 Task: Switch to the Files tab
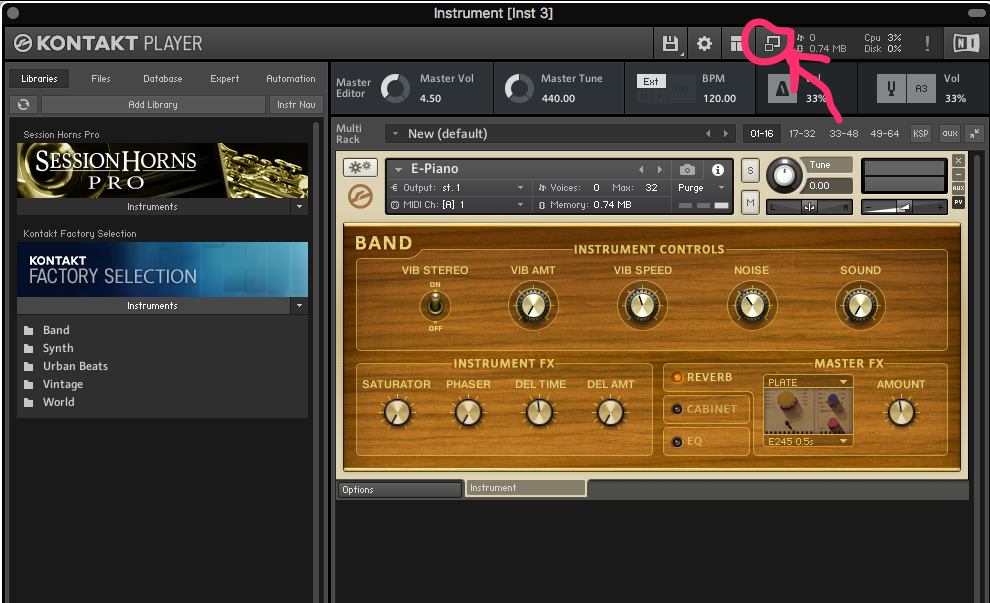click(100, 78)
